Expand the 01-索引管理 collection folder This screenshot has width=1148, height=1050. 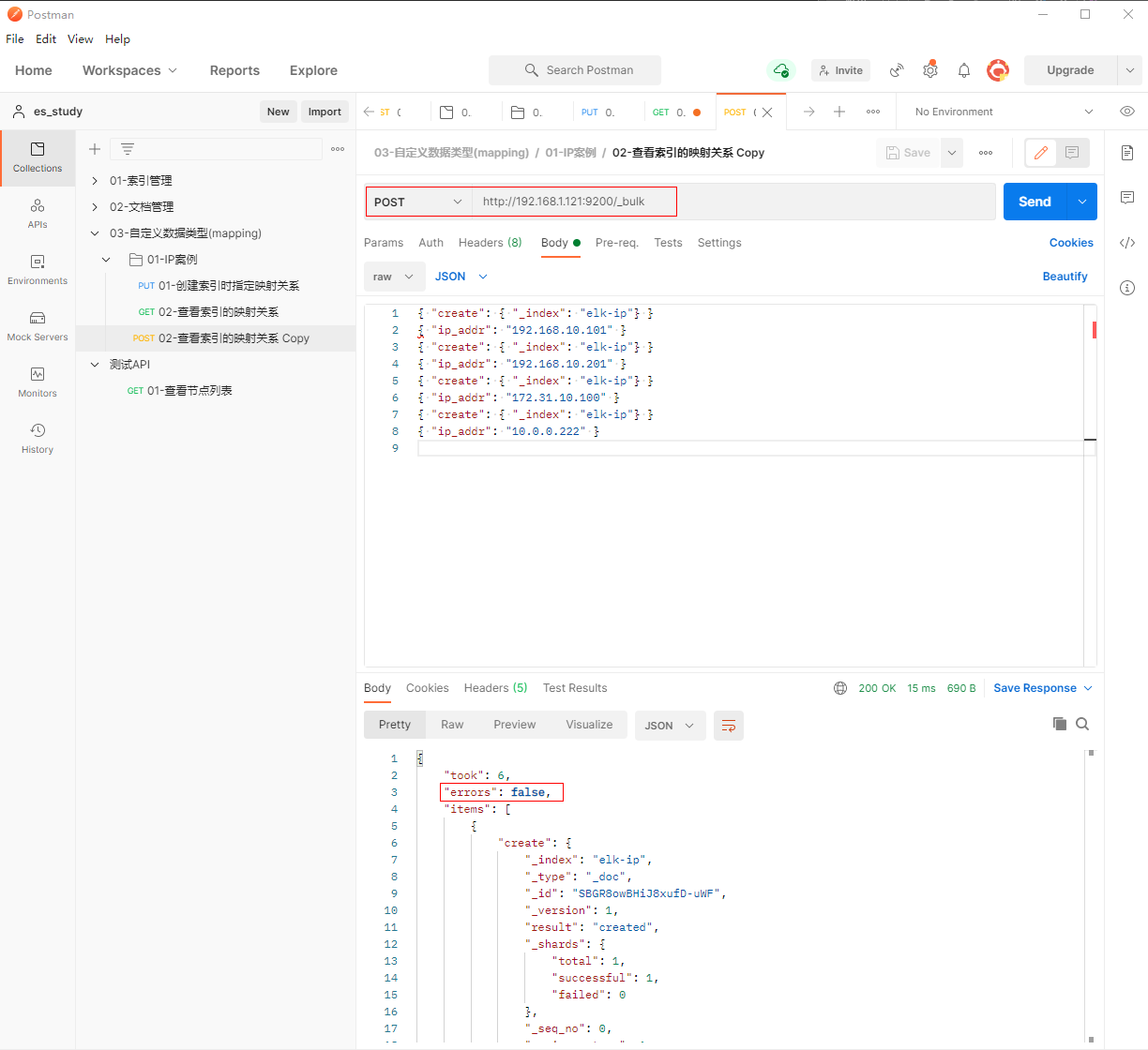(95, 181)
